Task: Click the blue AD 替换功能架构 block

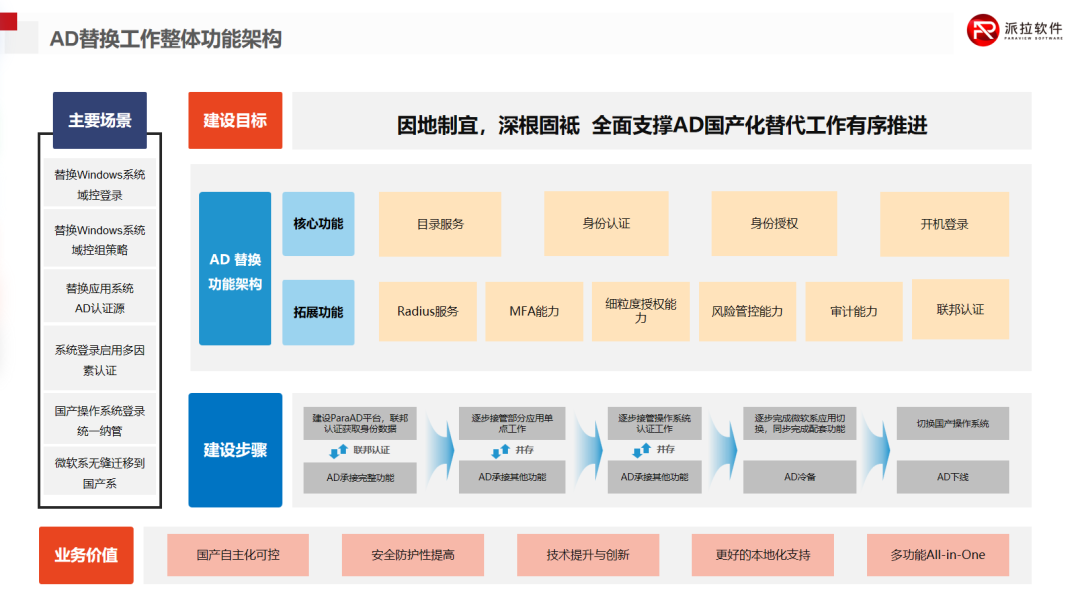Action: pyautogui.click(x=235, y=270)
